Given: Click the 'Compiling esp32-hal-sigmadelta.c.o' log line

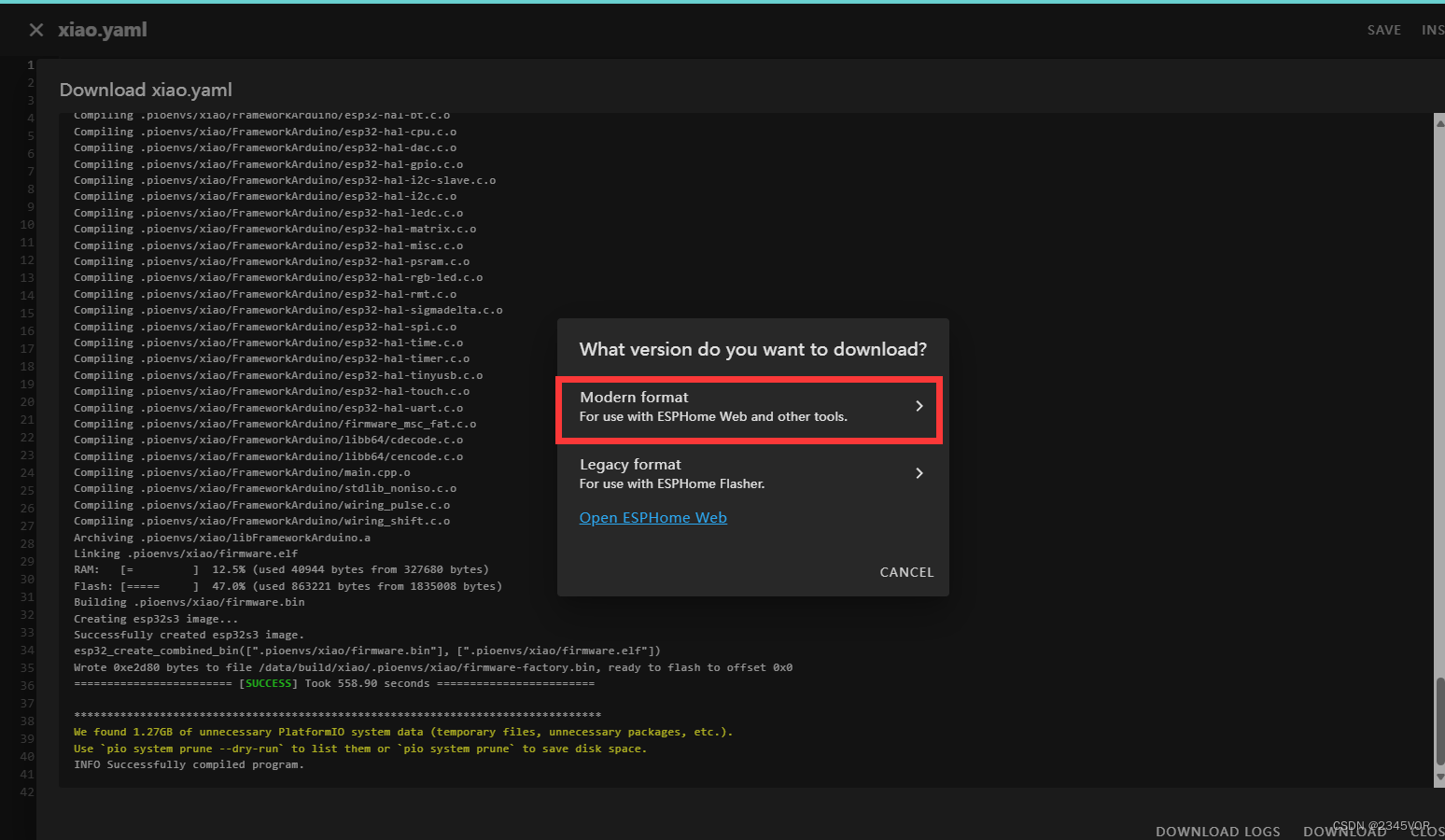Looking at the screenshot, I should 288,311.
